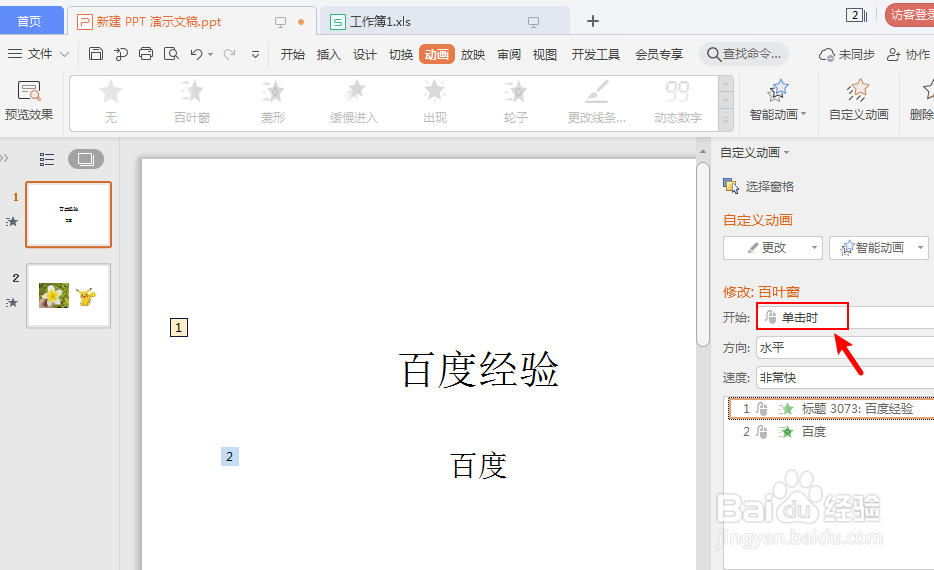Open the 开始 单击时 dropdown
The image size is (934, 570).
(x=845, y=317)
